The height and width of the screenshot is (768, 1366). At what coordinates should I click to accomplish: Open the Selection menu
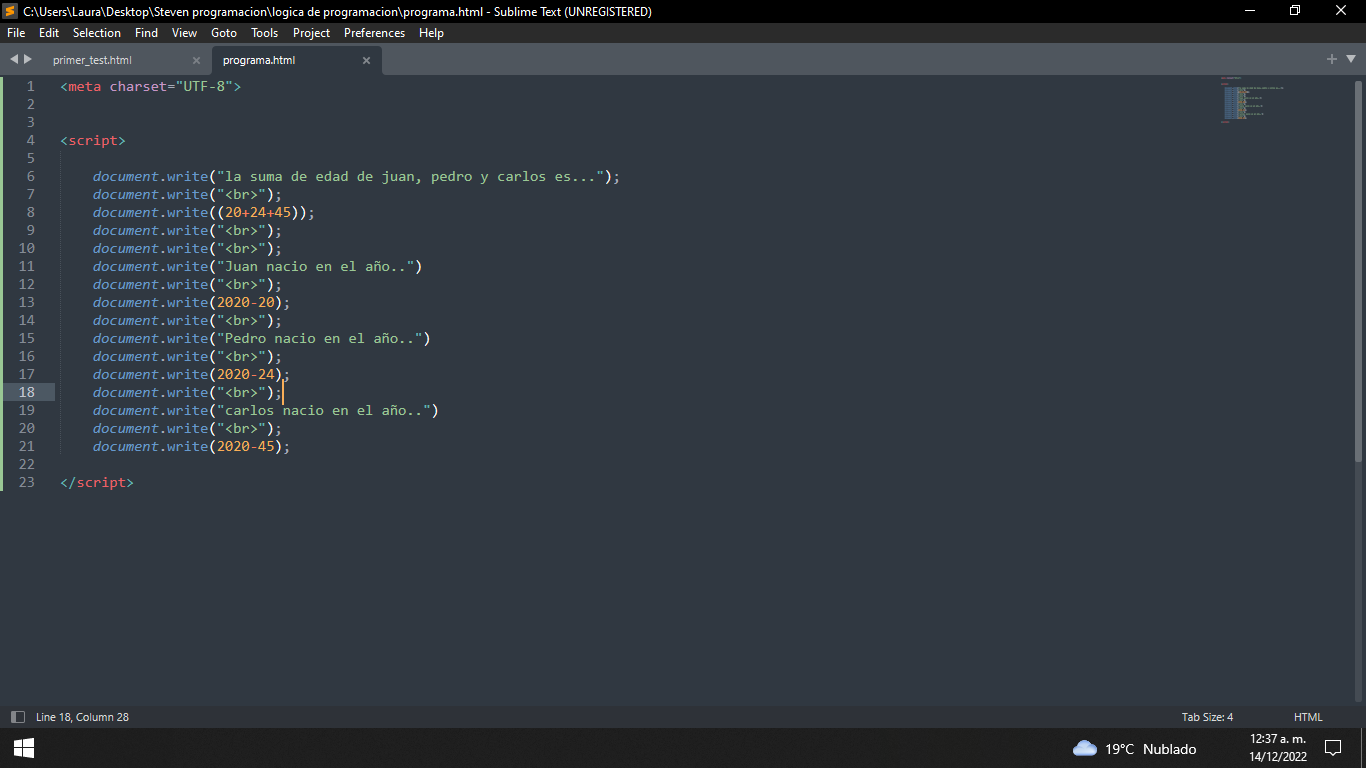pyautogui.click(x=97, y=33)
